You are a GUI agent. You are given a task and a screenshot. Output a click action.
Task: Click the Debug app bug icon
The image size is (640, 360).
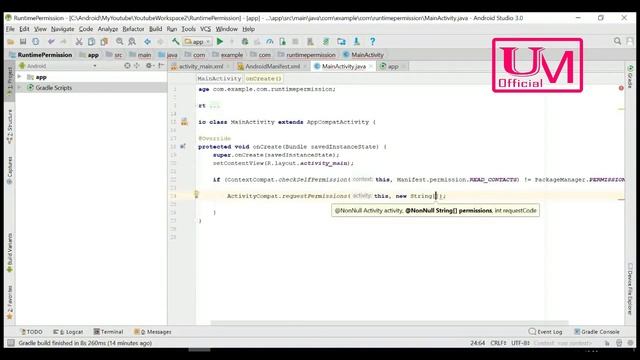[245, 42]
